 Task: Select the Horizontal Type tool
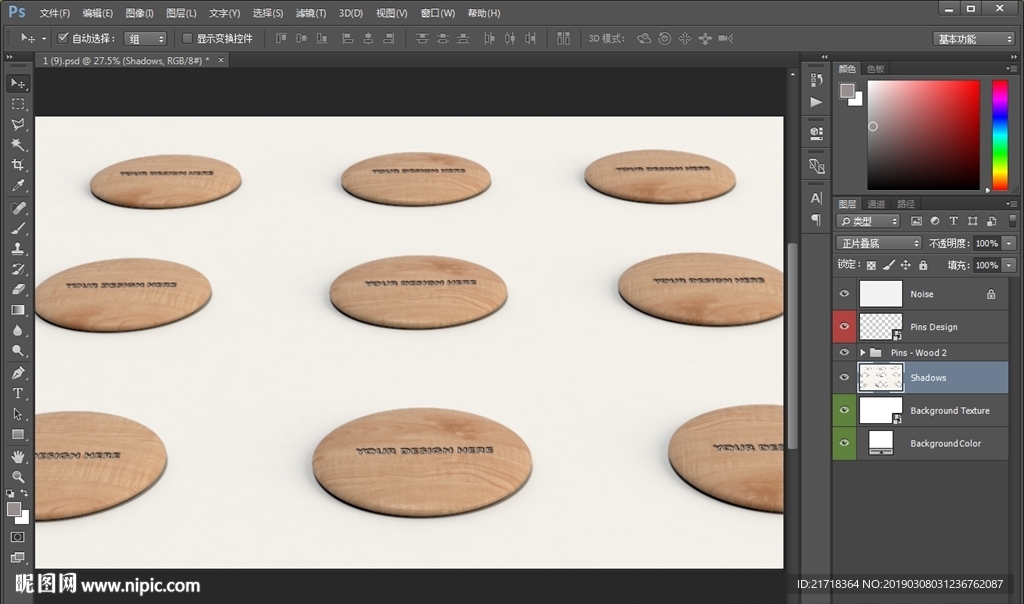coord(18,393)
